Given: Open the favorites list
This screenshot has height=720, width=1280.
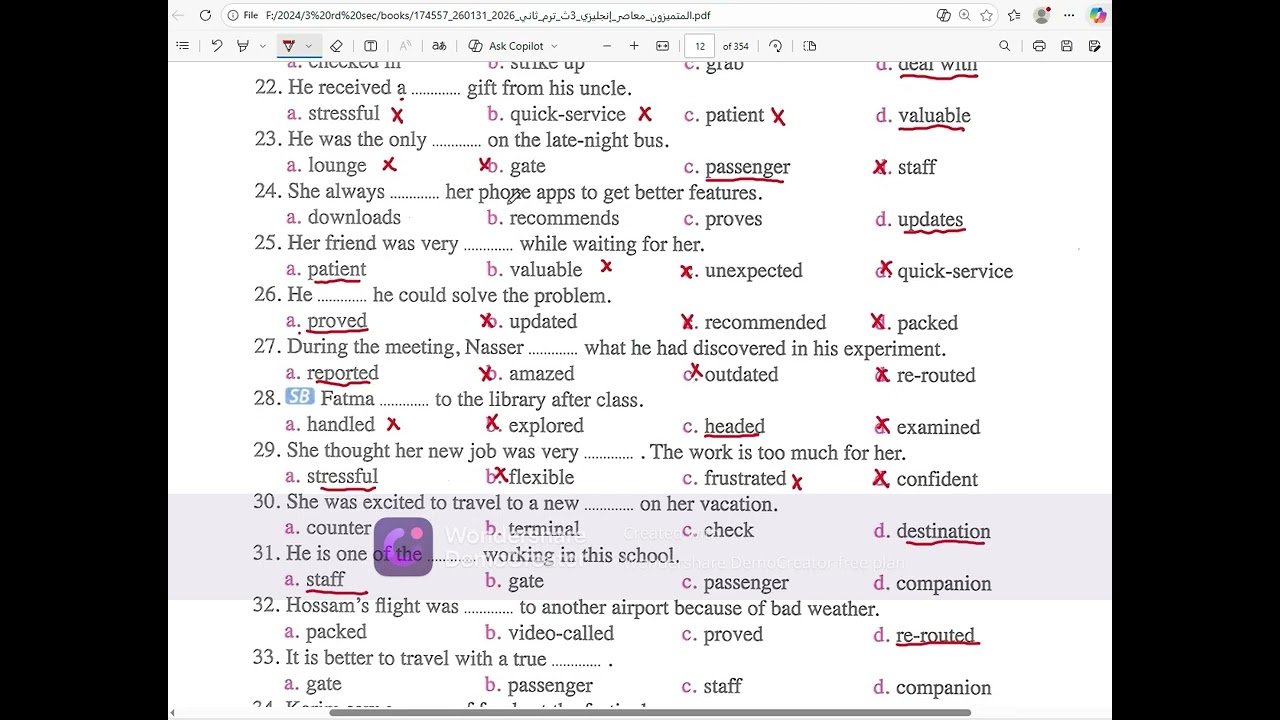Looking at the screenshot, I should (1014, 15).
